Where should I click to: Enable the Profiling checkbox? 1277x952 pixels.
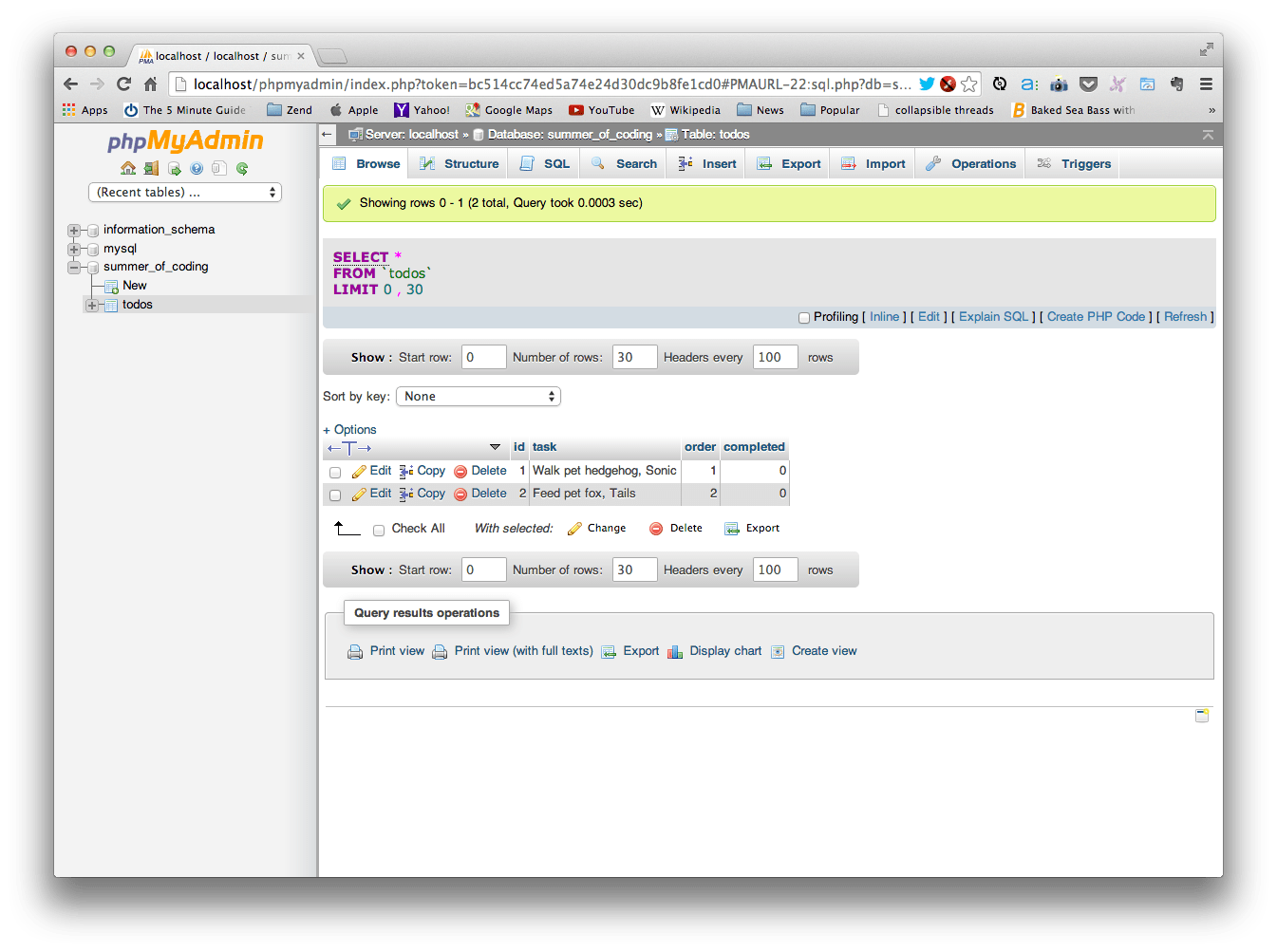pyautogui.click(x=803, y=317)
